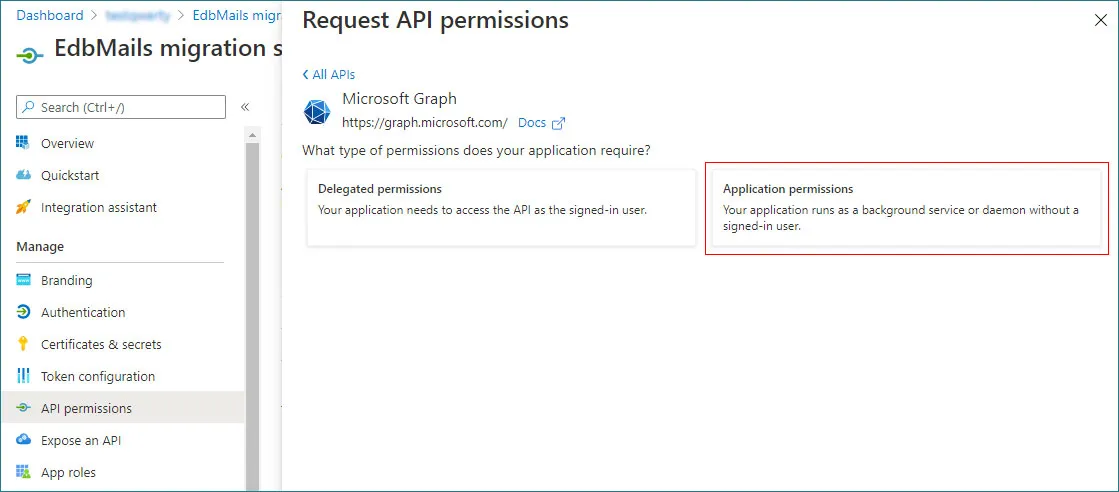The width and height of the screenshot is (1119, 492).
Task: Click the Overview grid icon
Action: pyautogui.click(x=24, y=143)
